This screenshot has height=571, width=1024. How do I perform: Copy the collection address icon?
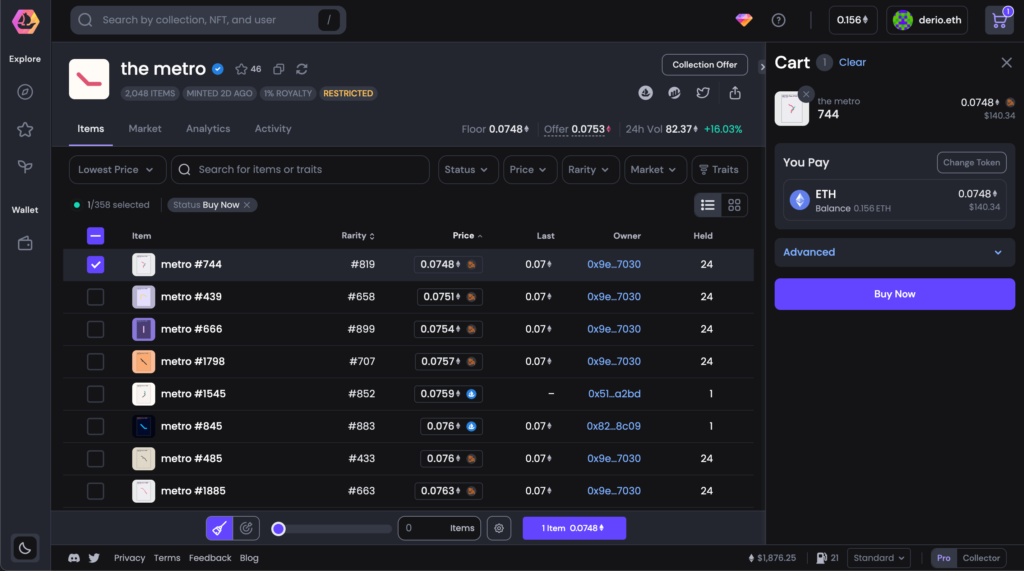[279, 69]
